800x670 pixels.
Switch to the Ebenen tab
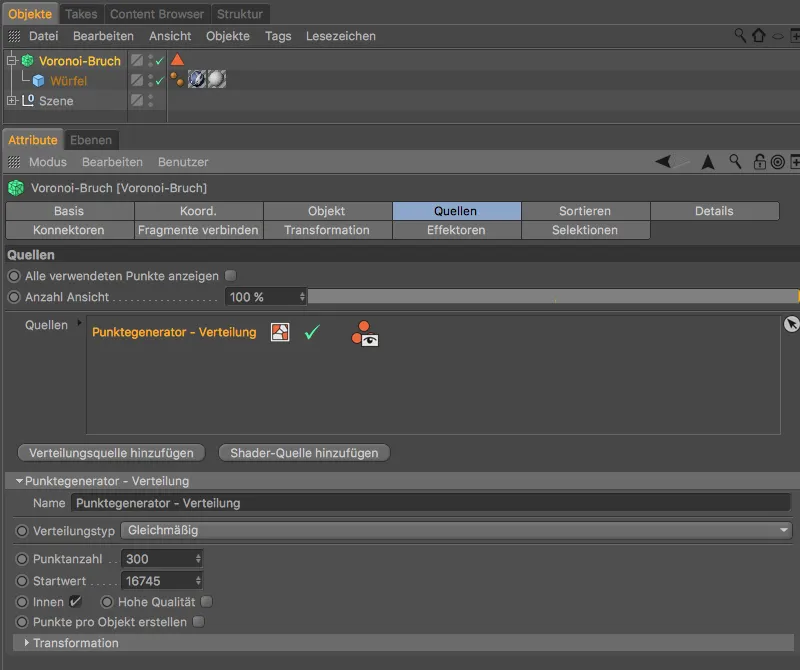pyautogui.click(x=91, y=140)
